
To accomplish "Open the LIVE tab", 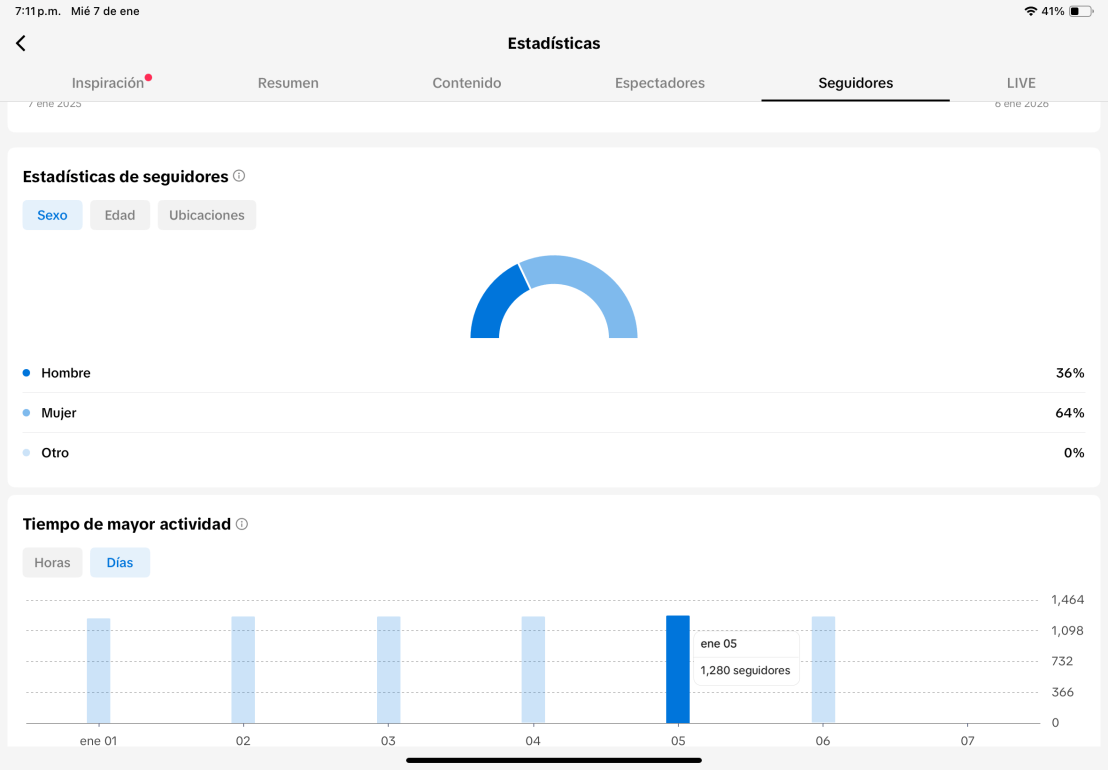I will 1021,83.
